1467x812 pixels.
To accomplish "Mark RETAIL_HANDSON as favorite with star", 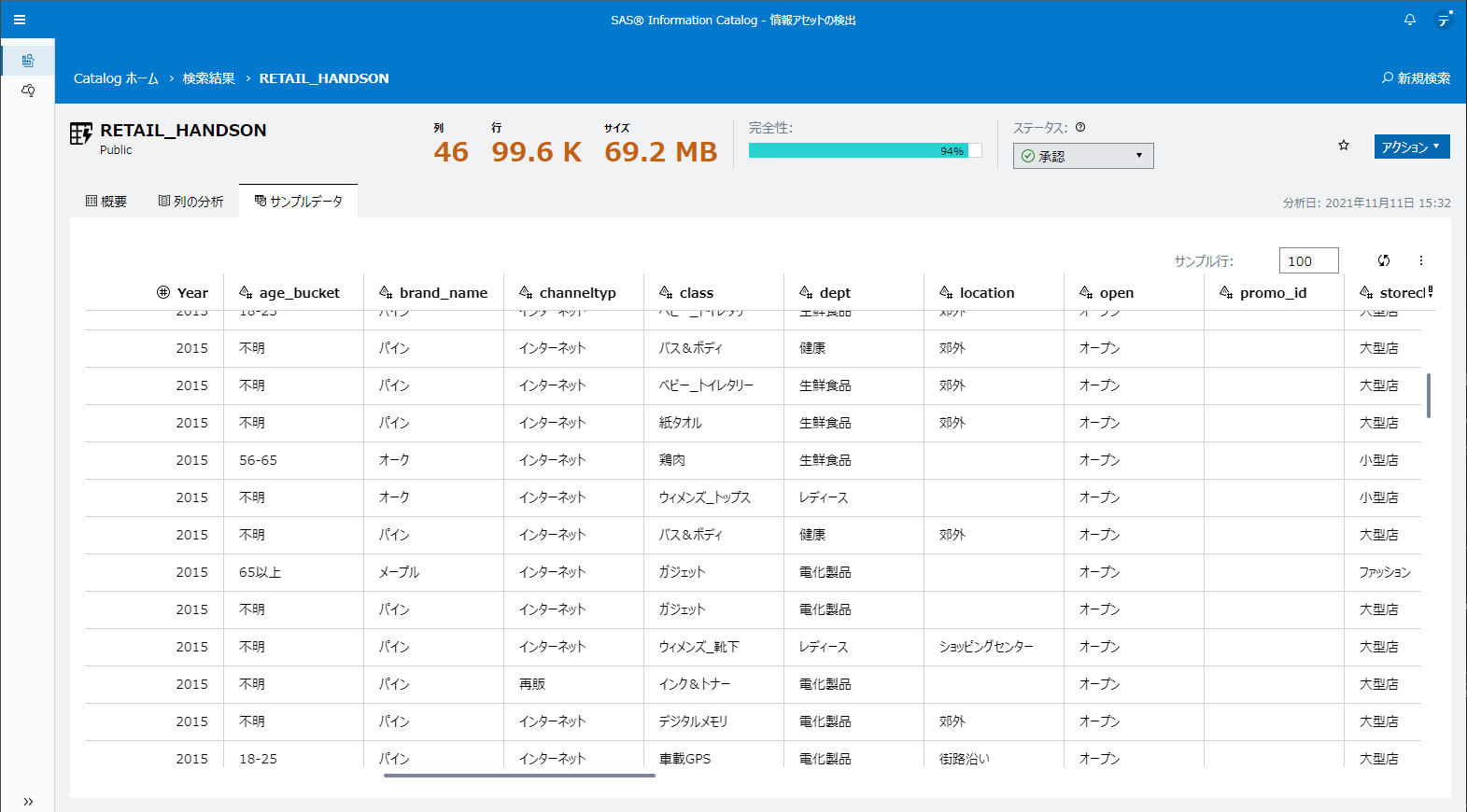I will [x=1344, y=146].
